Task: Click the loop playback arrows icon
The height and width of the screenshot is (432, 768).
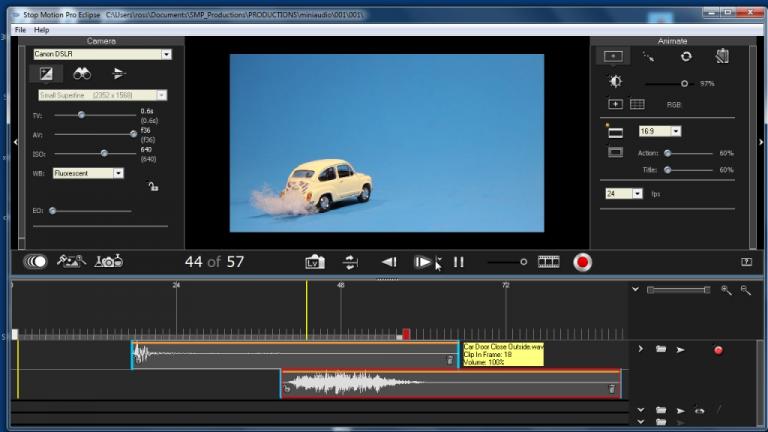Action: coord(350,263)
